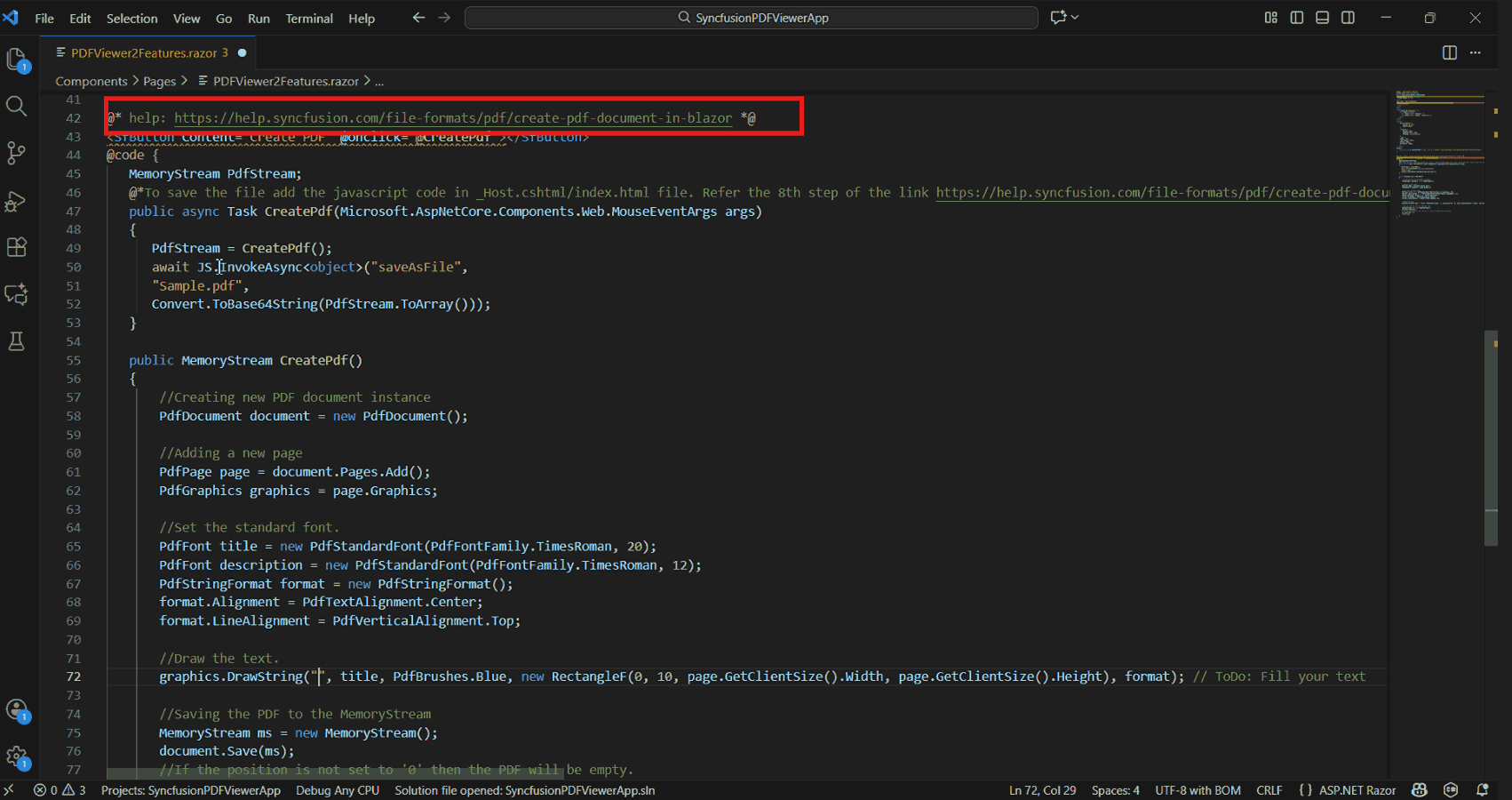Open the Terminal menu
Viewport: 1512px width, 800px height.
point(309,18)
